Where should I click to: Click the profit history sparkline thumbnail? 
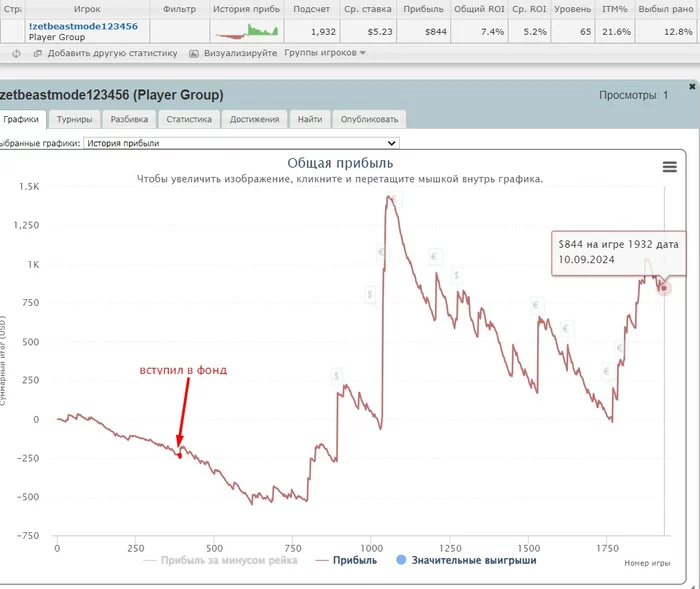coord(246,31)
